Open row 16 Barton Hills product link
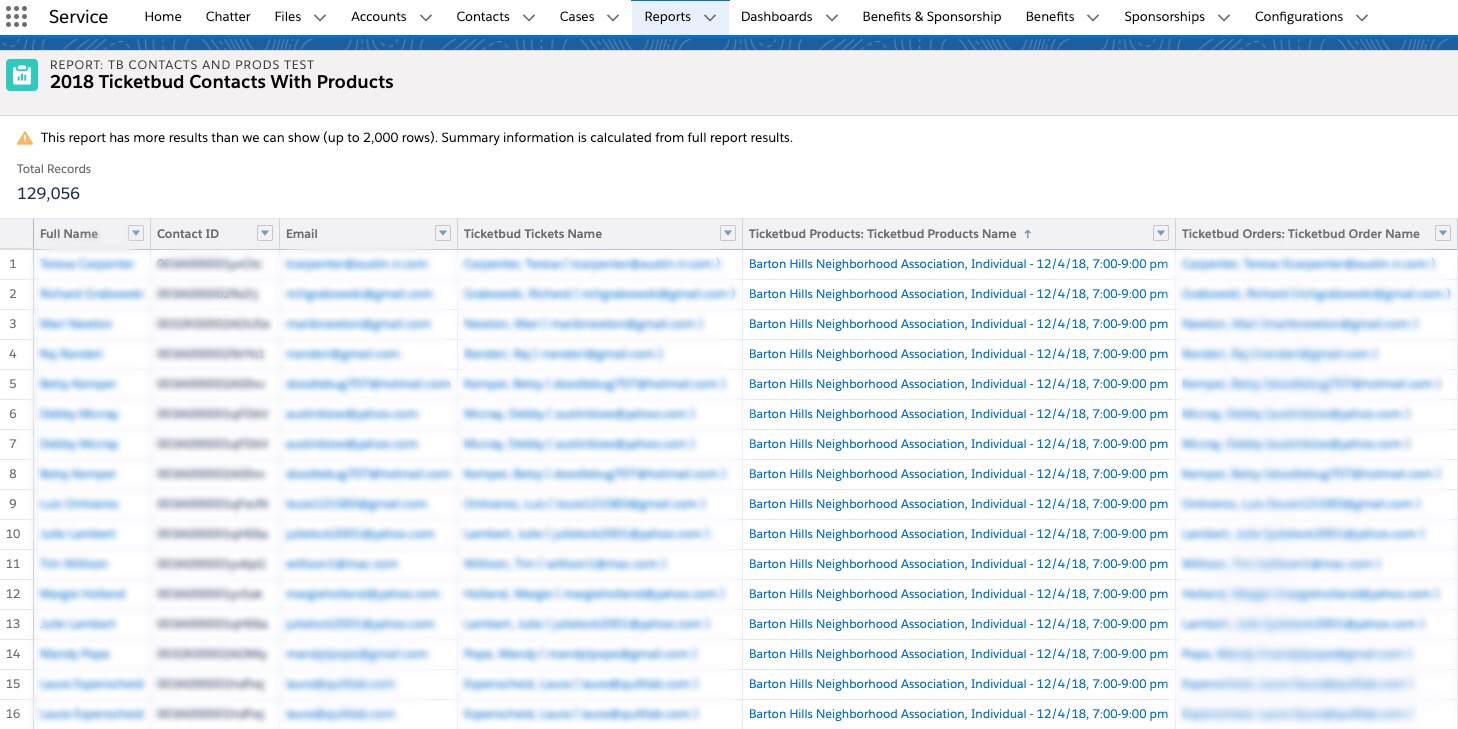The image size is (1458, 729). tap(958, 714)
